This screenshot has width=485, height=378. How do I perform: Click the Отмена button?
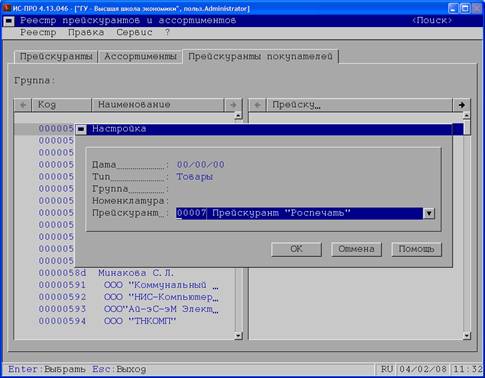click(356, 249)
